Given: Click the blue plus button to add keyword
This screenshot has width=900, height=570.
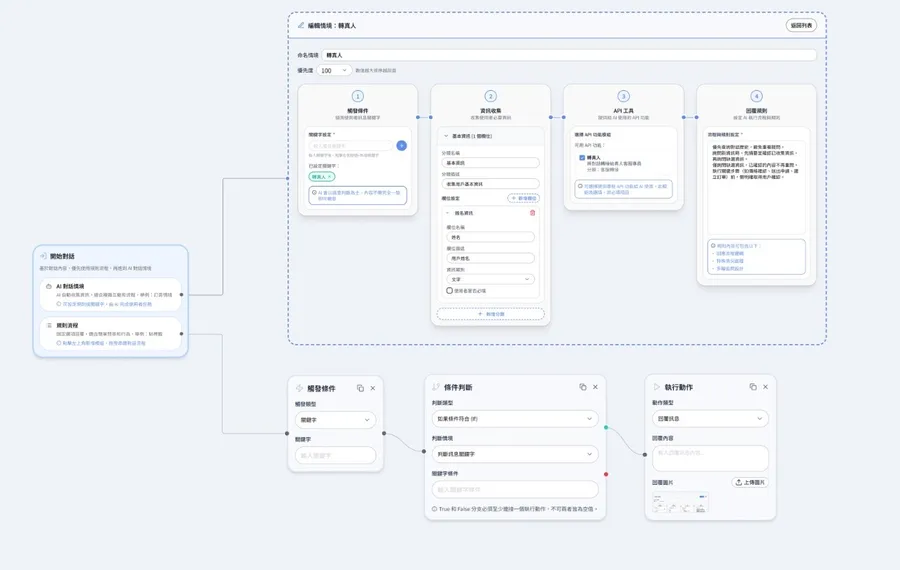Looking at the screenshot, I should coord(401,146).
